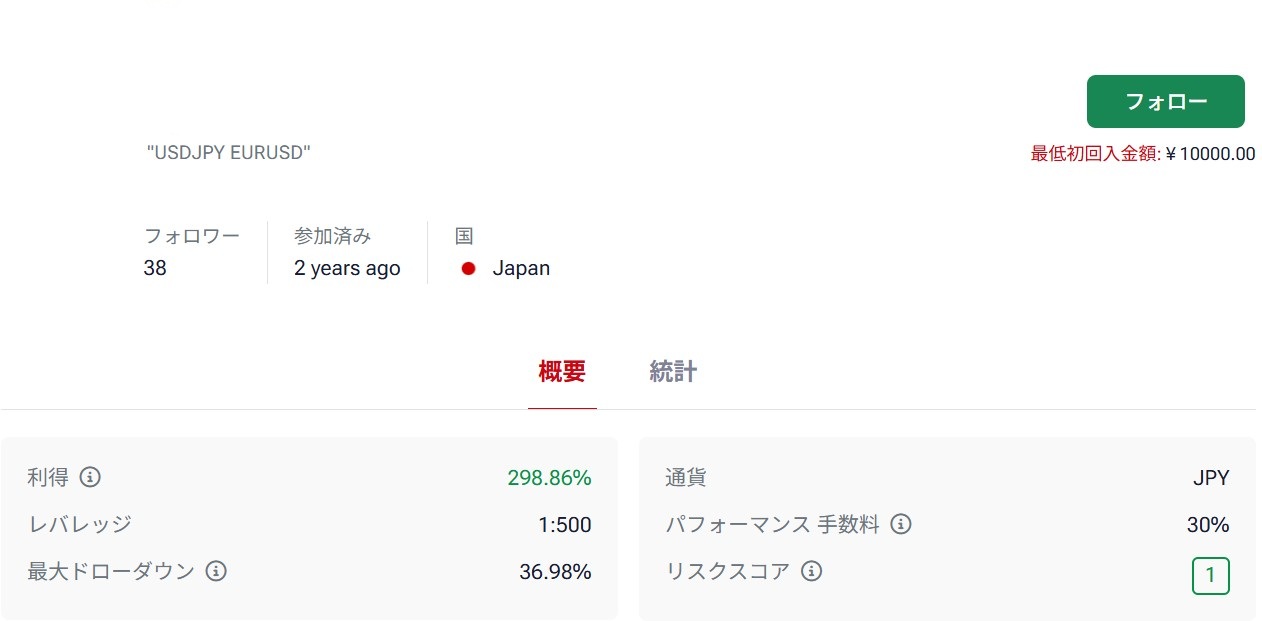This screenshot has width=1262, height=621.
Task: Click the JPY currency value
Action: 1211,478
